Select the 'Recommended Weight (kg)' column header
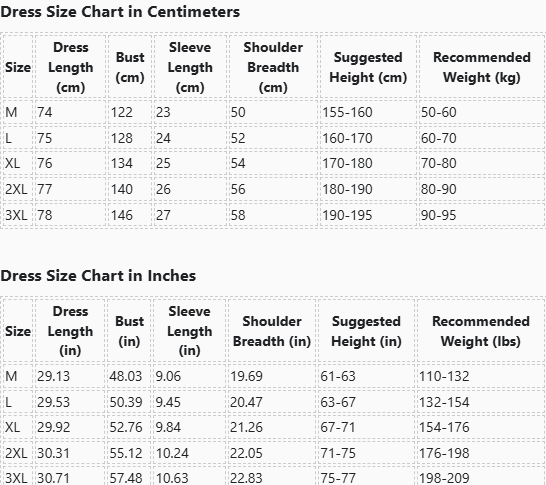The height and width of the screenshot is (485, 546). (x=482, y=67)
